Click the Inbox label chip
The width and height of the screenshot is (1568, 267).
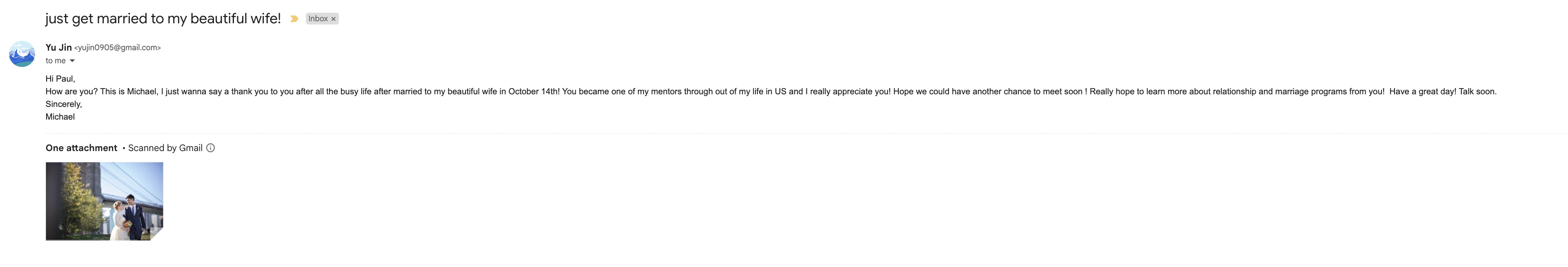click(318, 19)
